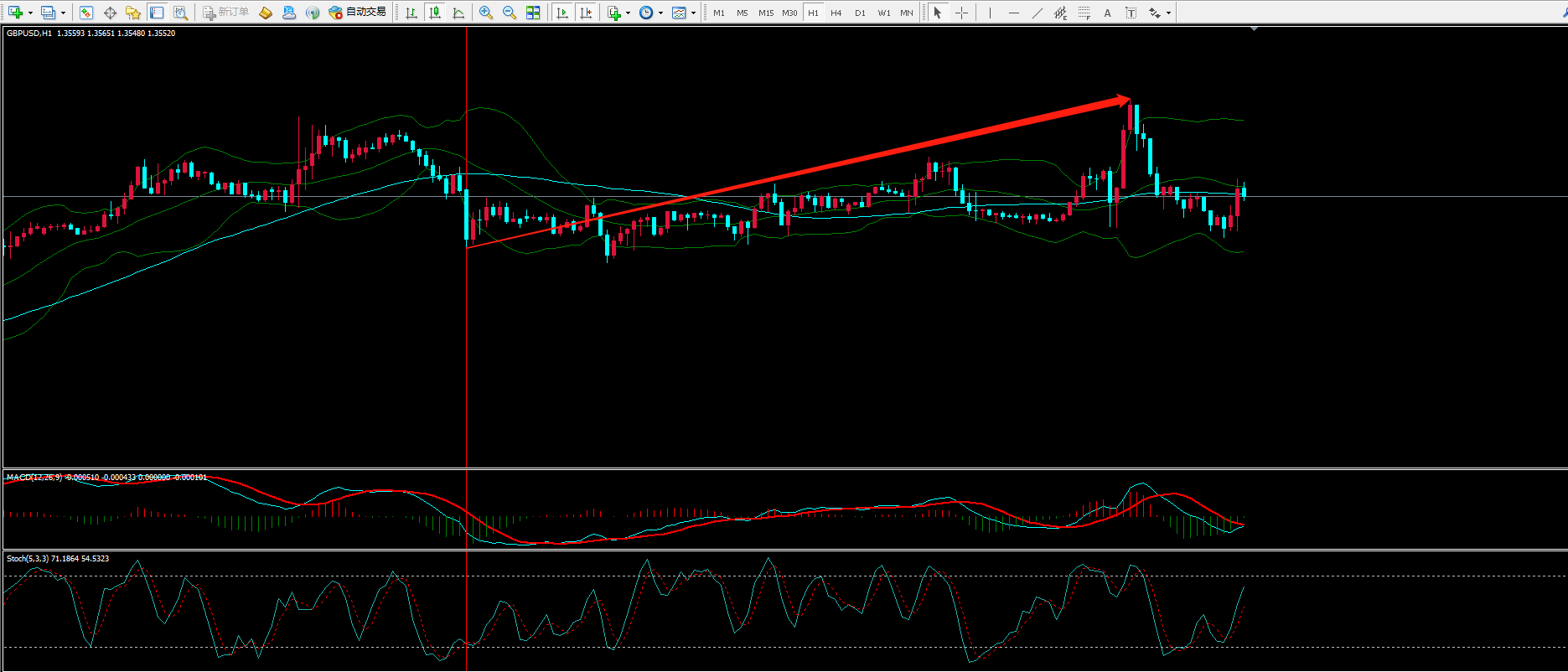Switch chart to candlestick mode
The height and width of the screenshot is (672, 1568).
coord(435,13)
